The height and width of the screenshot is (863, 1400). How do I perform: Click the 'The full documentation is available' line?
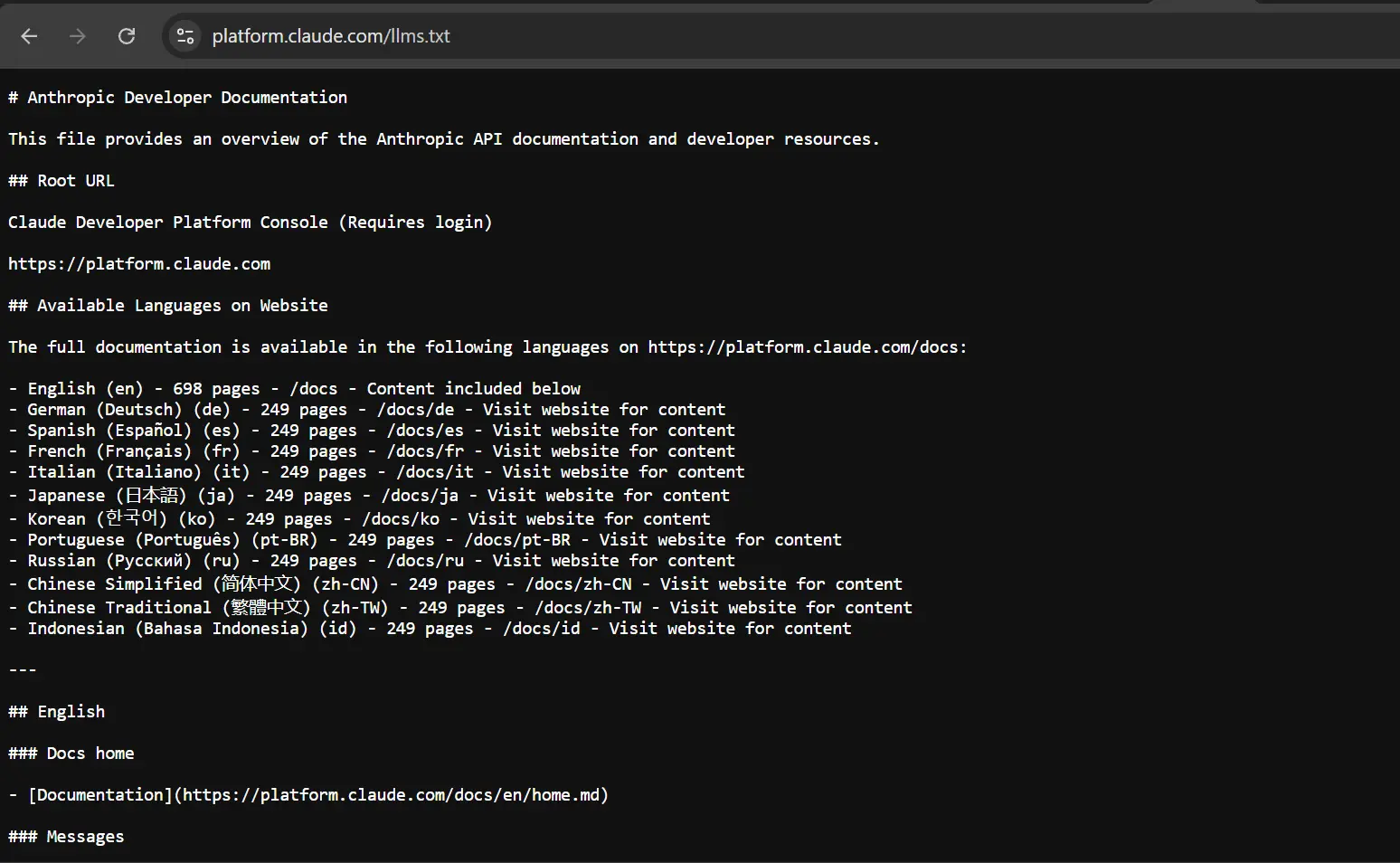click(487, 346)
